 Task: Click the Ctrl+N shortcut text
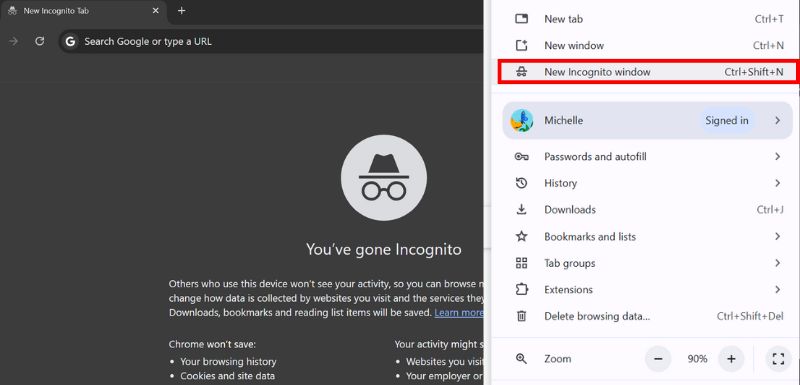tap(768, 45)
